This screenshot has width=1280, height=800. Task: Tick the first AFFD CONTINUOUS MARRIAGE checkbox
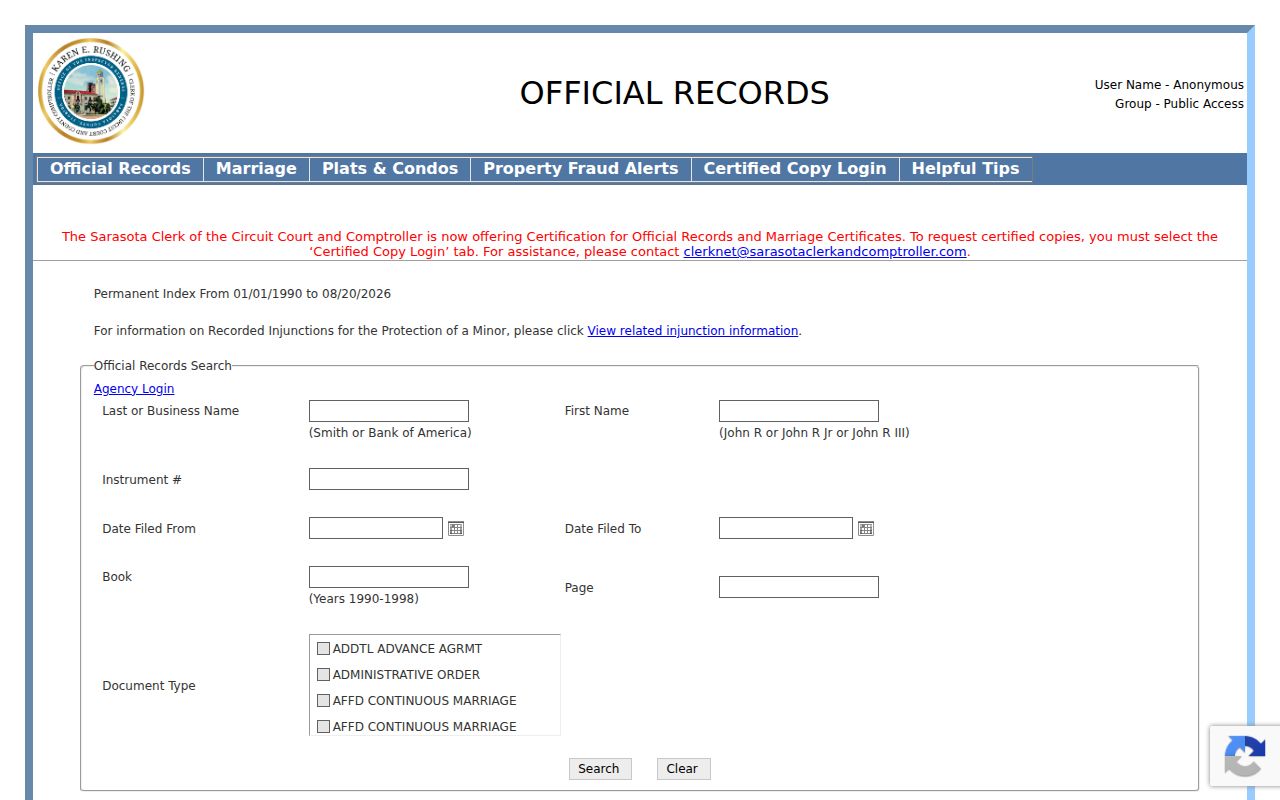click(x=323, y=700)
